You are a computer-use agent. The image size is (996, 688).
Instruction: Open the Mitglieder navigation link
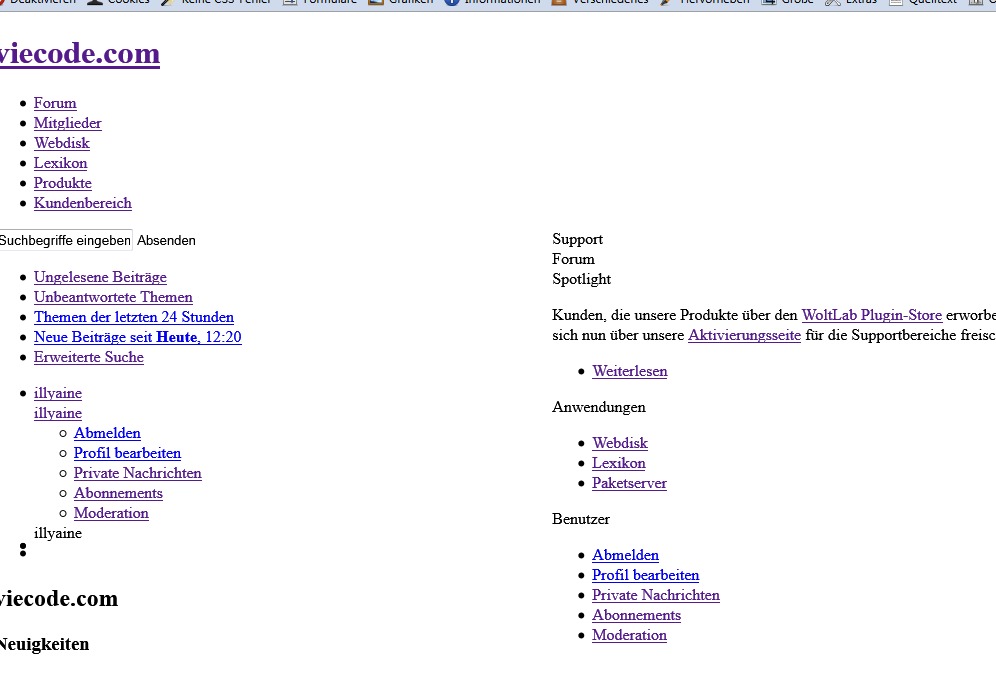click(67, 123)
